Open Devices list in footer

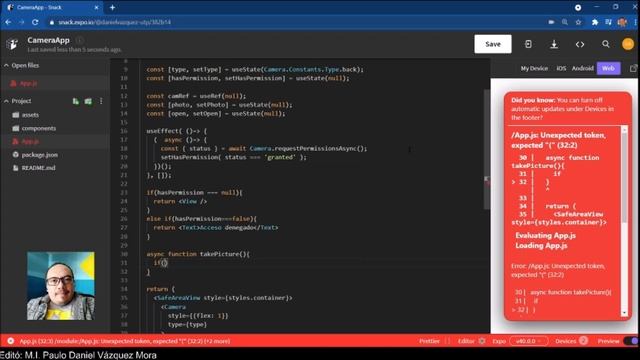(571, 341)
